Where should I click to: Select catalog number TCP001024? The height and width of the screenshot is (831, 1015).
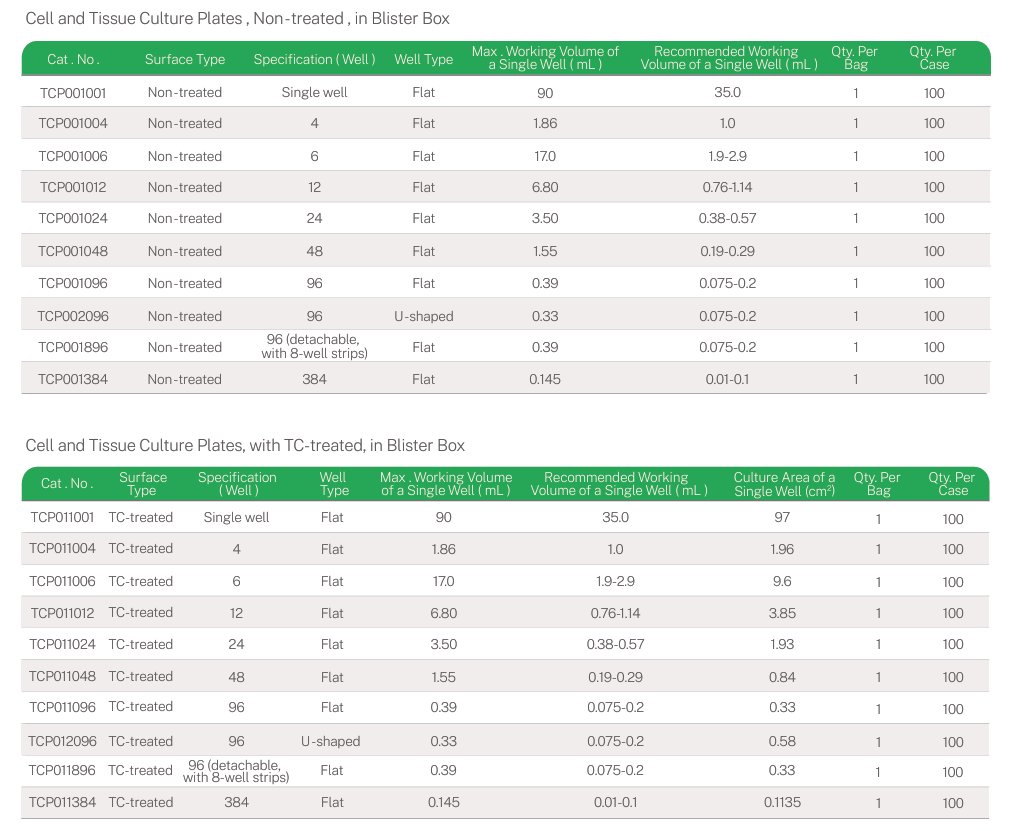(x=73, y=218)
